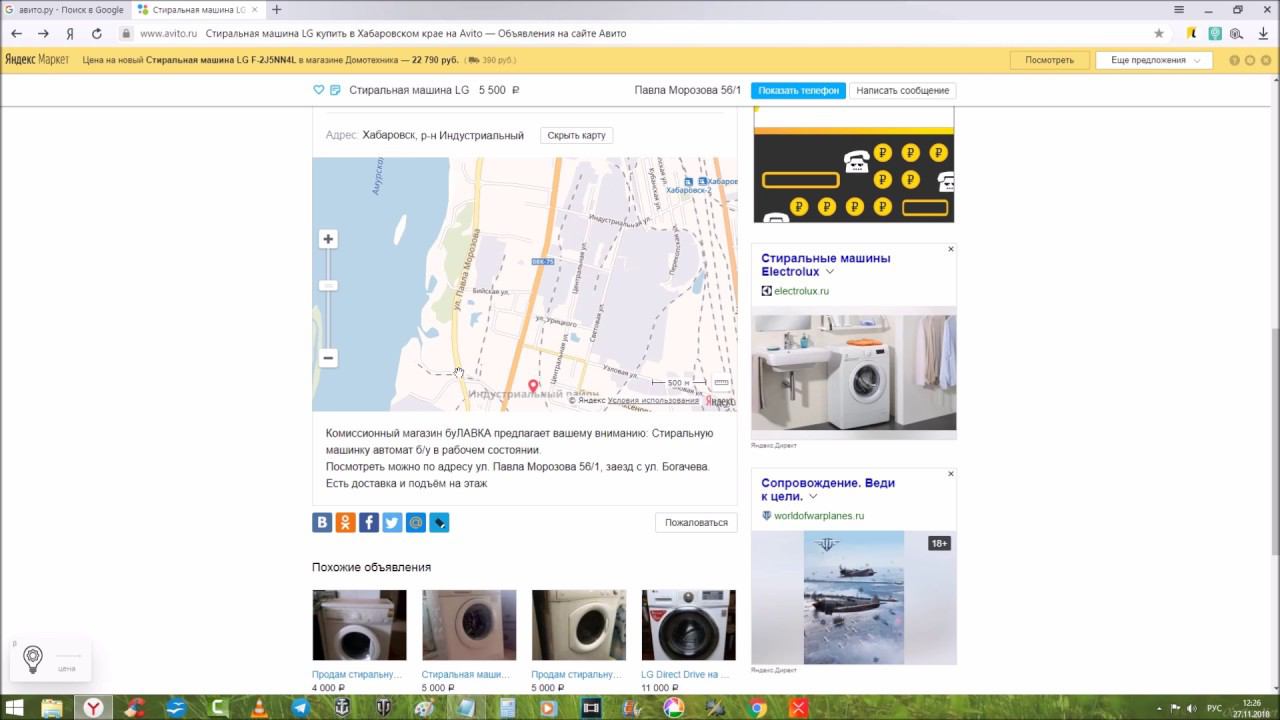Open the electrolux.ru link
This screenshot has height=720, width=1280.
coord(801,291)
